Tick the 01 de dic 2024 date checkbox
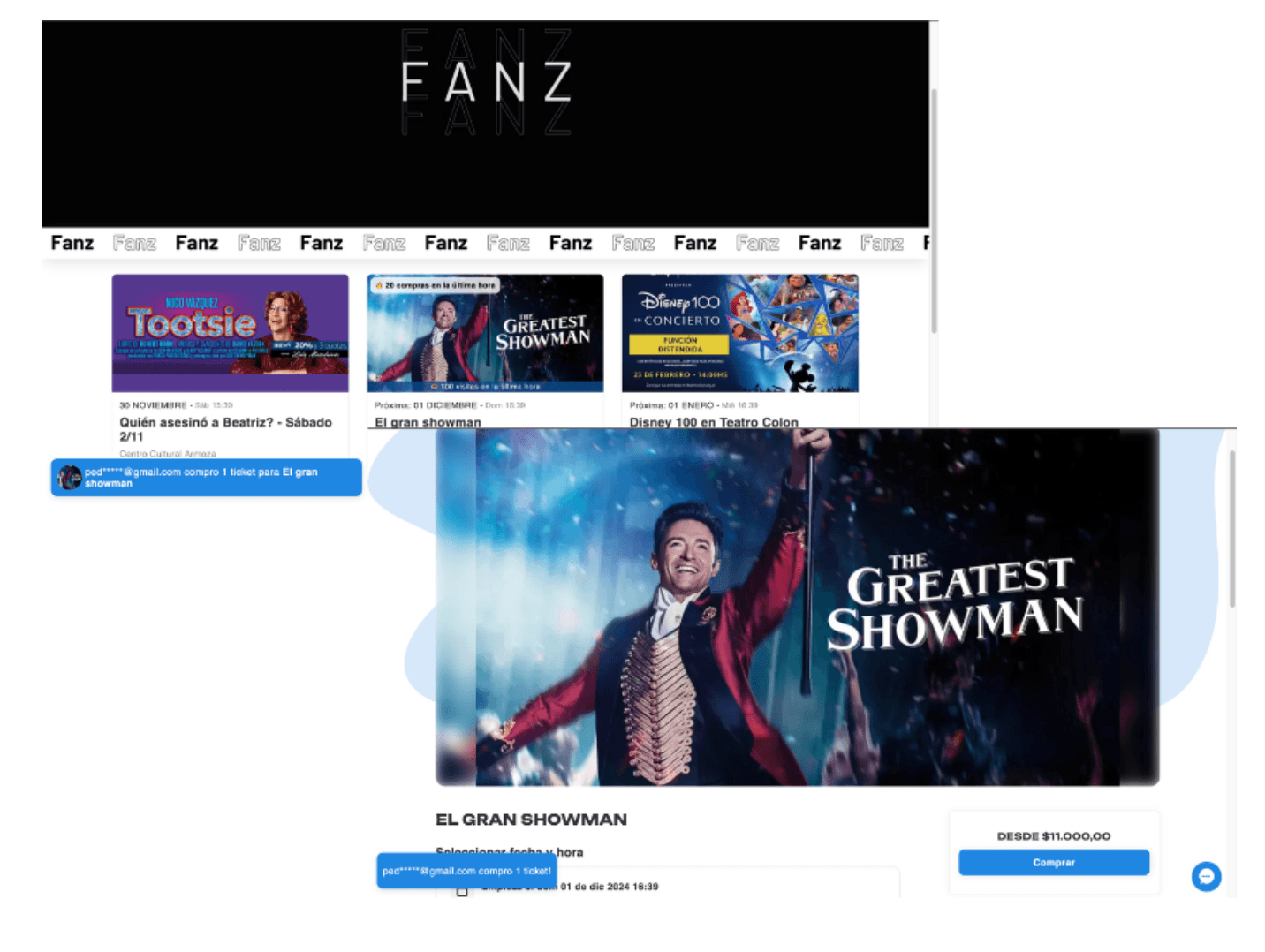The height and width of the screenshot is (952, 1265). coord(462,890)
